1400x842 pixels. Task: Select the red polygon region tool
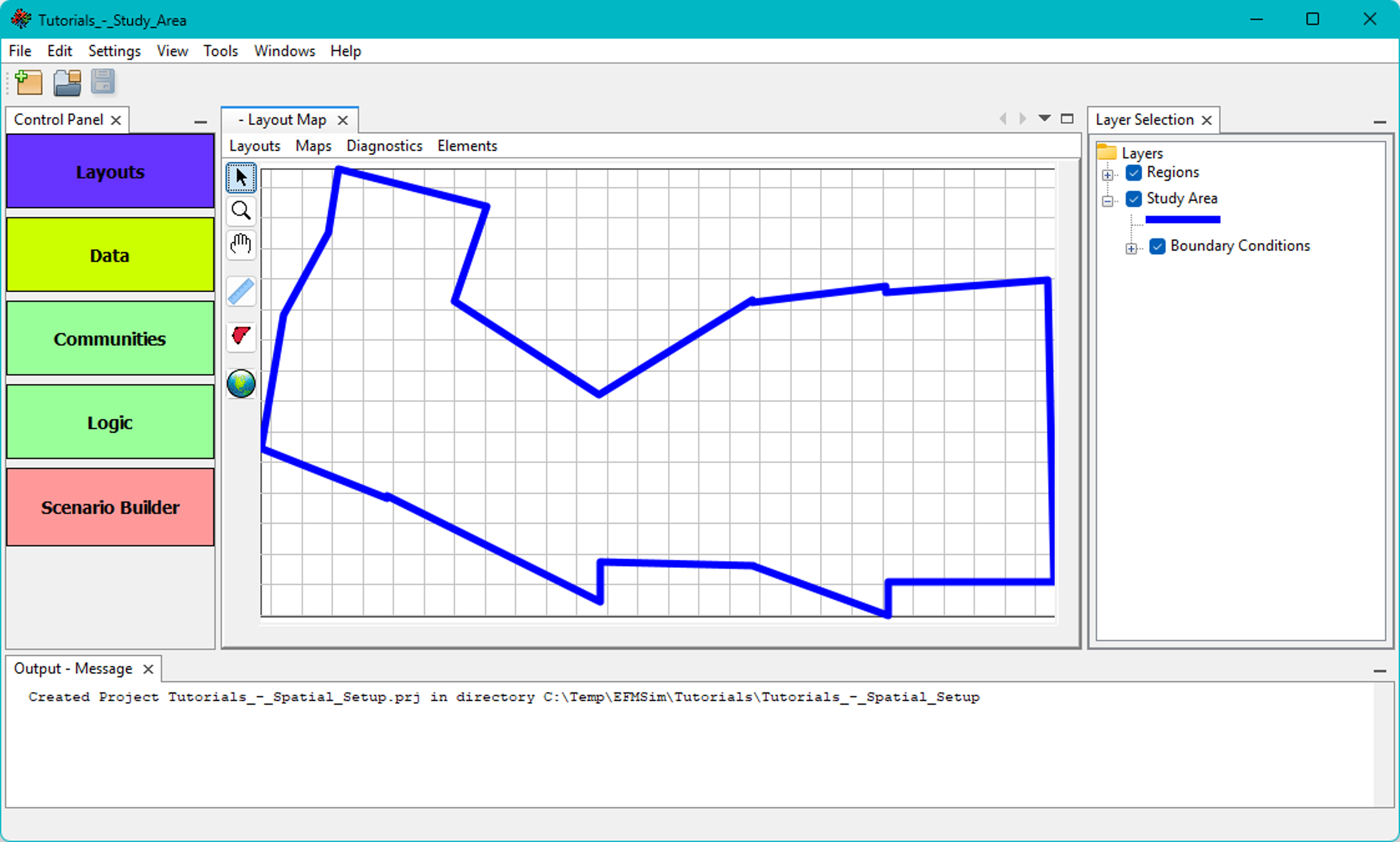click(x=241, y=335)
